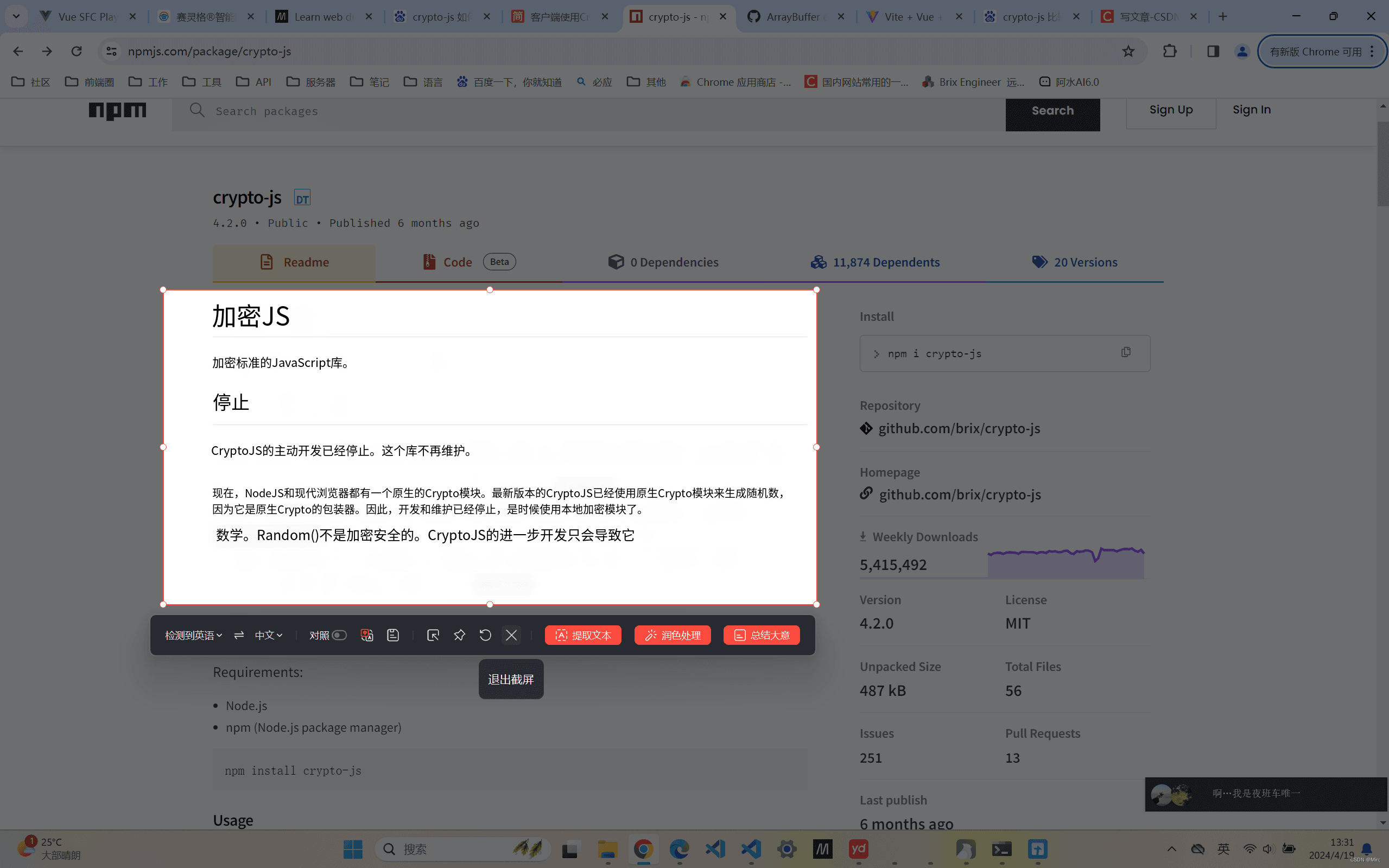The width and height of the screenshot is (1389, 868).
Task: Click 退出截屏 exit screenshot button
Action: pos(510,679)
